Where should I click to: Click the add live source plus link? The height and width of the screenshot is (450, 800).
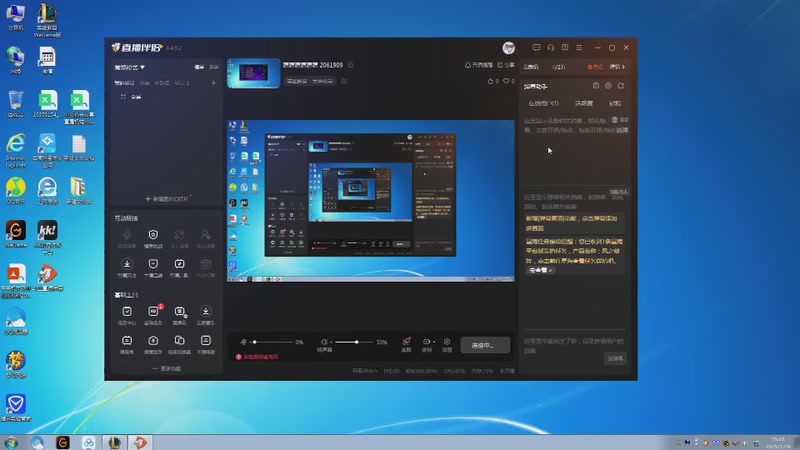click(x=168, y=198)
